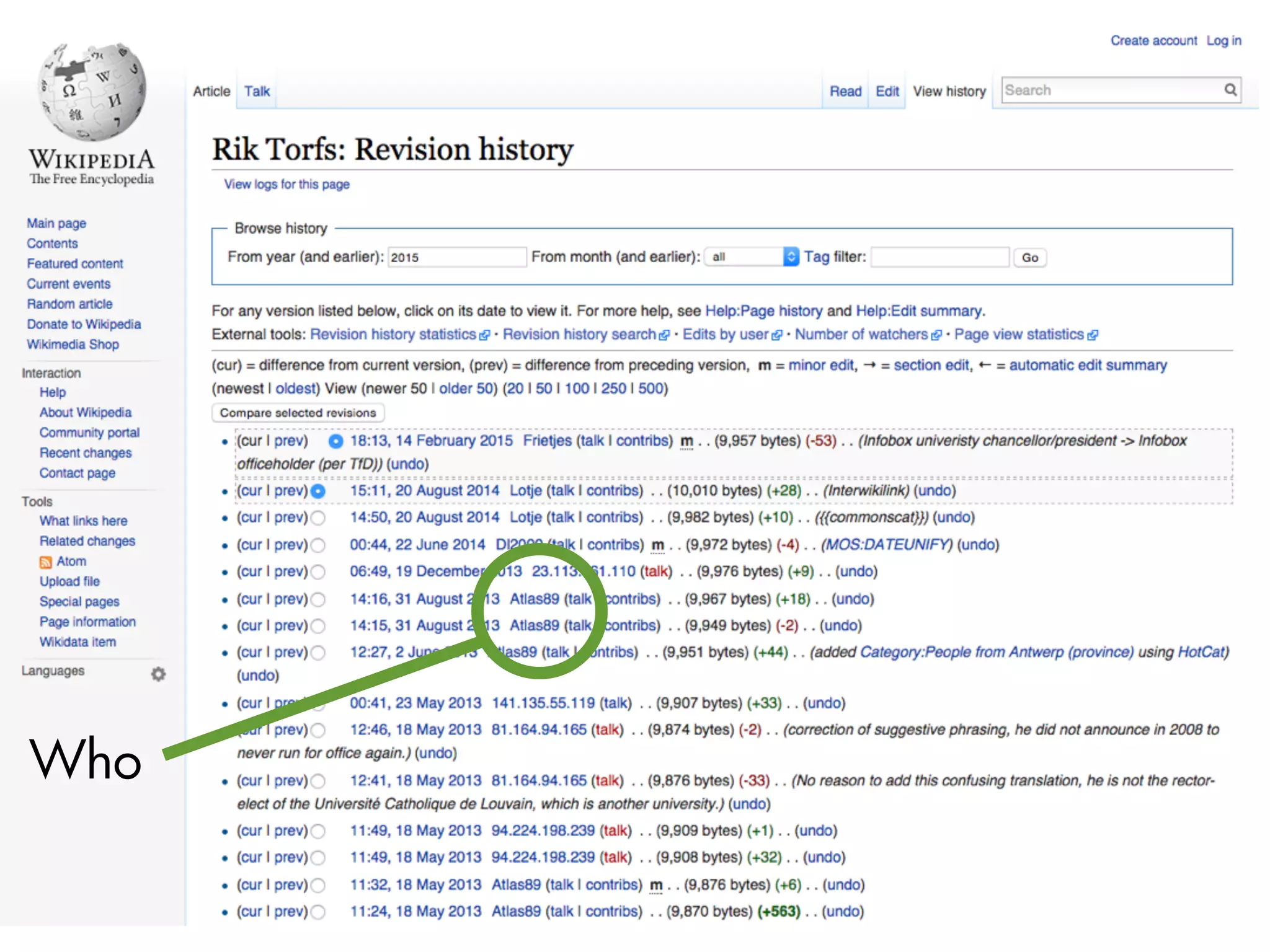Open the Languages settings gear
This screenshot has width=1270, height=952.
pyautogui.click(x=159, y=674)
